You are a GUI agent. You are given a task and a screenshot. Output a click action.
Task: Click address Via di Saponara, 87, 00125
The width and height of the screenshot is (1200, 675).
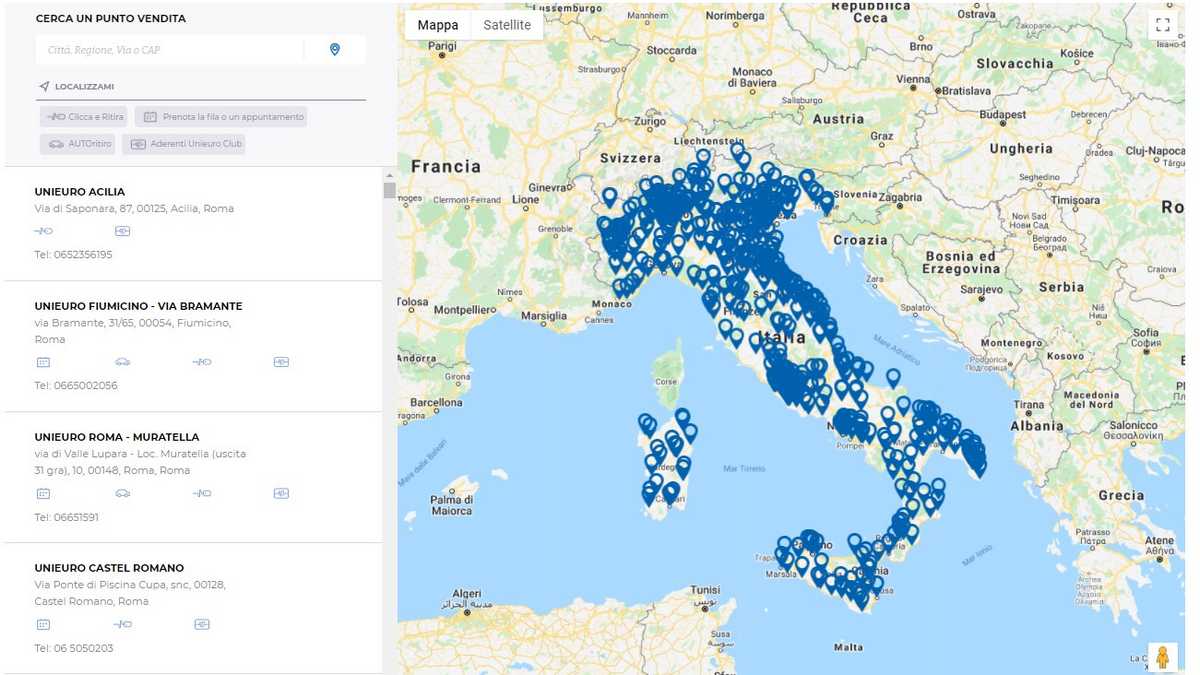point(134,209)
